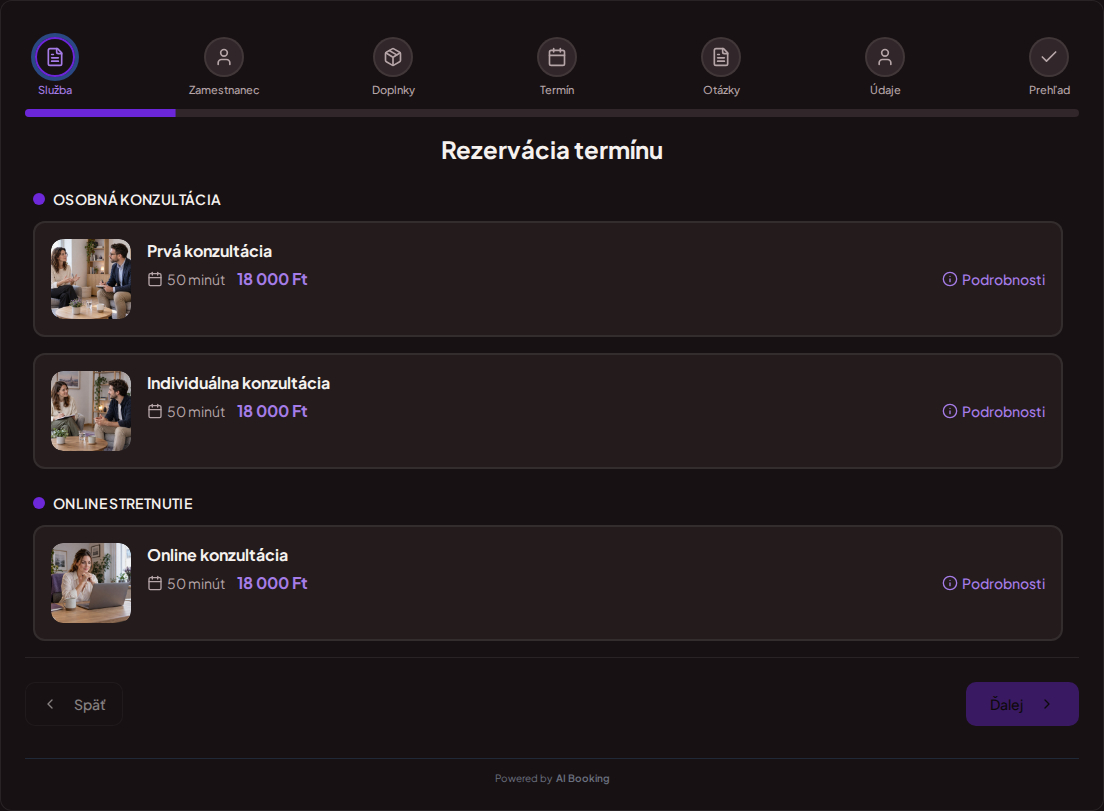Click the Termín step label

point(557,90)
